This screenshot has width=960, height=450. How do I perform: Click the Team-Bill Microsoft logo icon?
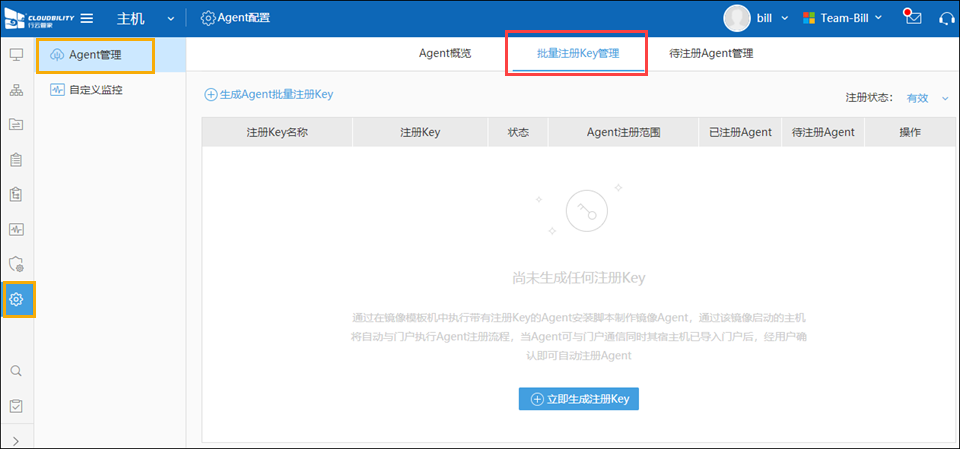click(809, 18)
